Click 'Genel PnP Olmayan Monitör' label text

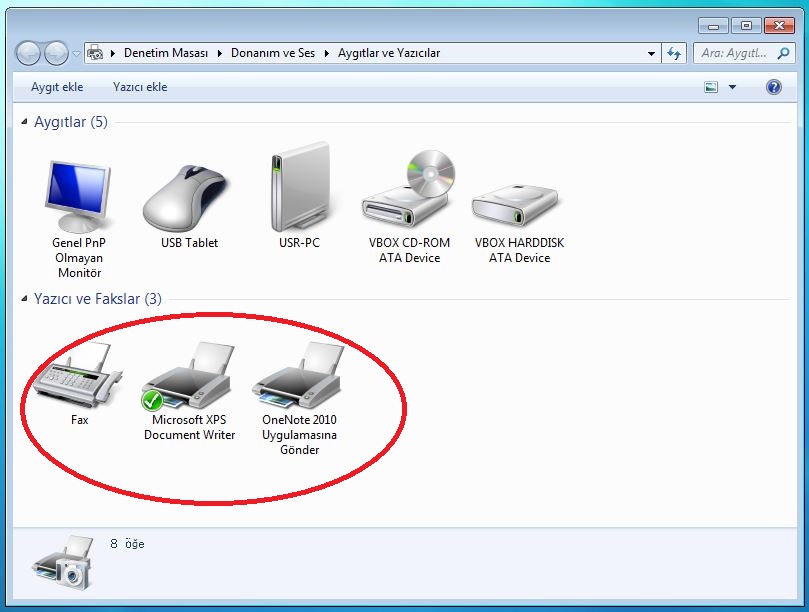(79, 257)
